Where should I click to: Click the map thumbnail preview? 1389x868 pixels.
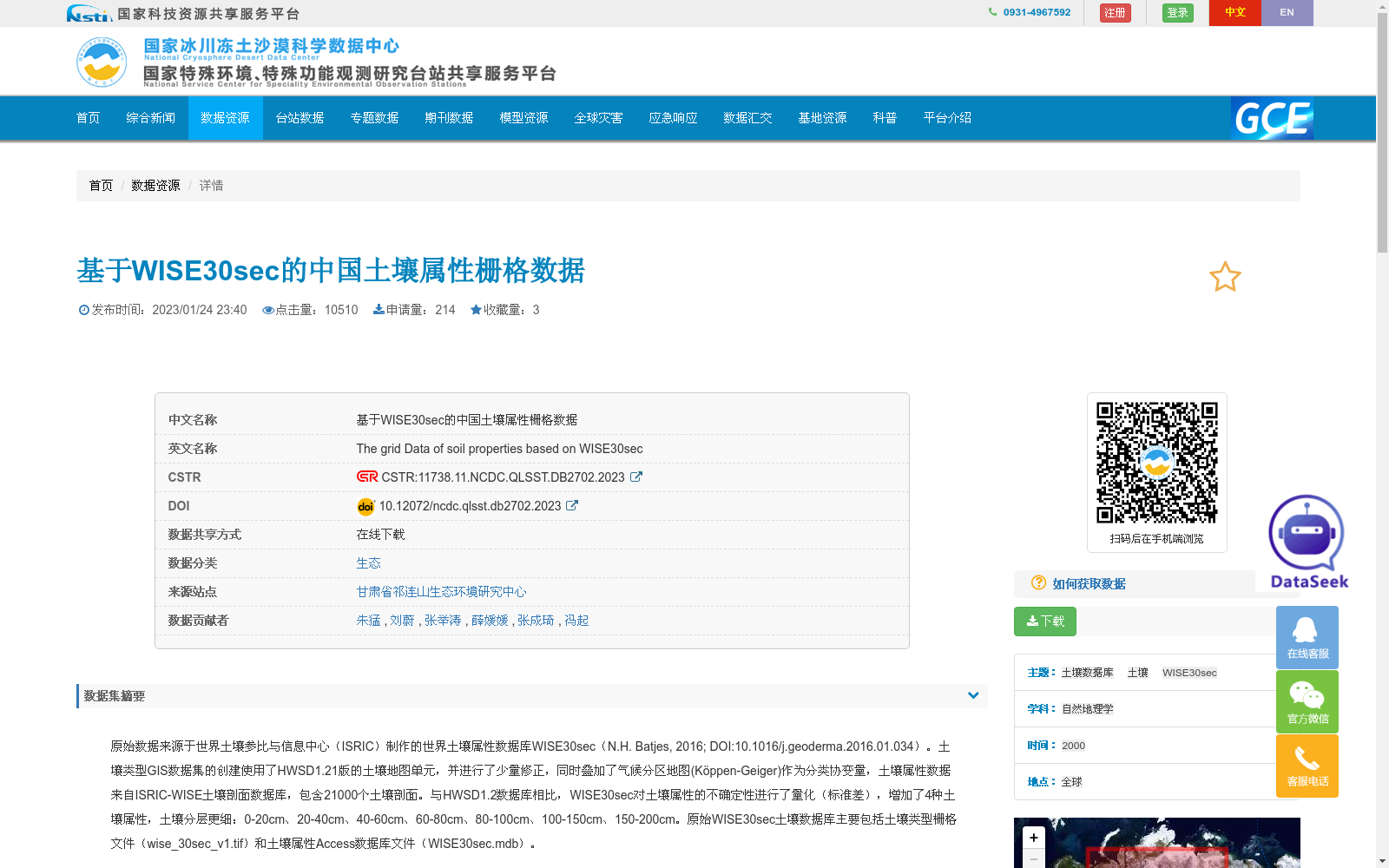(x=1157, y=843)
